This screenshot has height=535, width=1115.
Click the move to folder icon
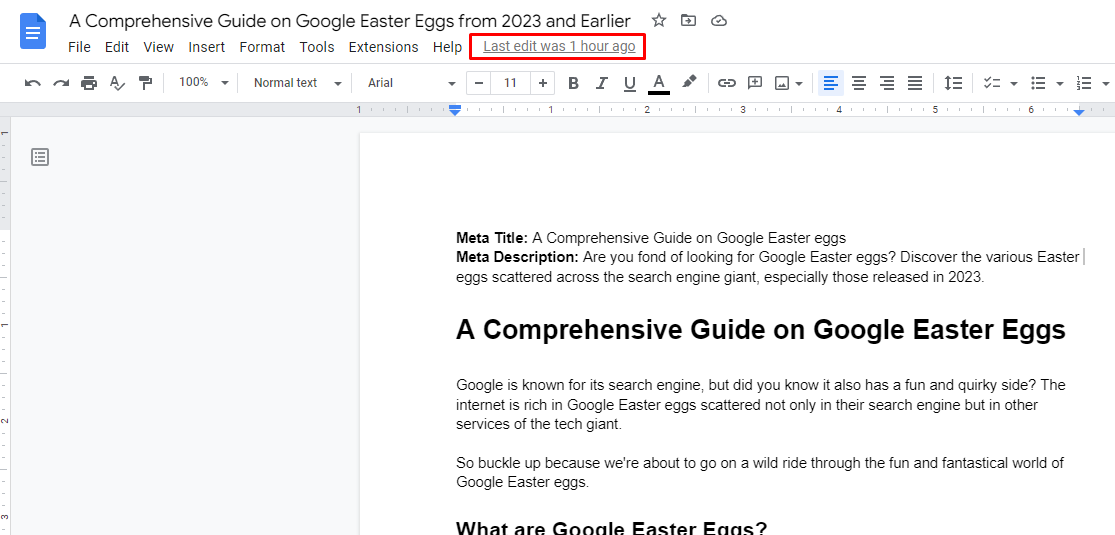point(688,21)
